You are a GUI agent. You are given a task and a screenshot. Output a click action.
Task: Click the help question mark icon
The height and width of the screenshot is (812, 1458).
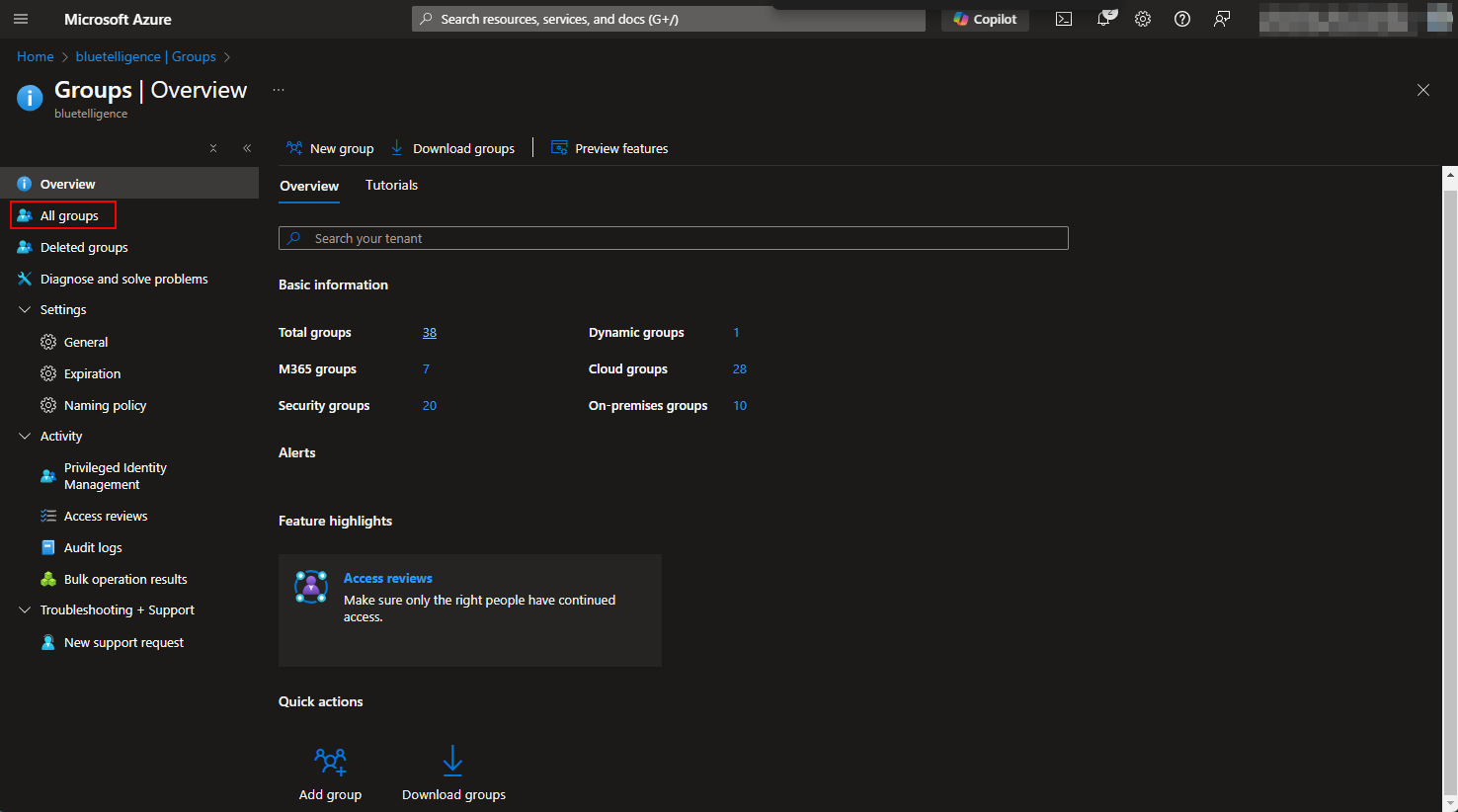click(x=1182, y=19)
